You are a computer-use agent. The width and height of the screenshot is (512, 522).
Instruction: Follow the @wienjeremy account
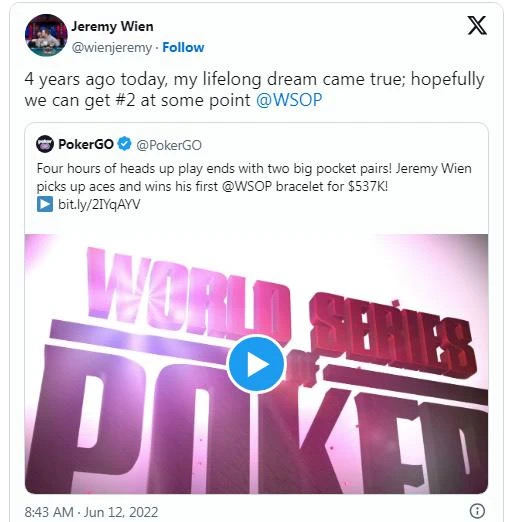point(183,47)
